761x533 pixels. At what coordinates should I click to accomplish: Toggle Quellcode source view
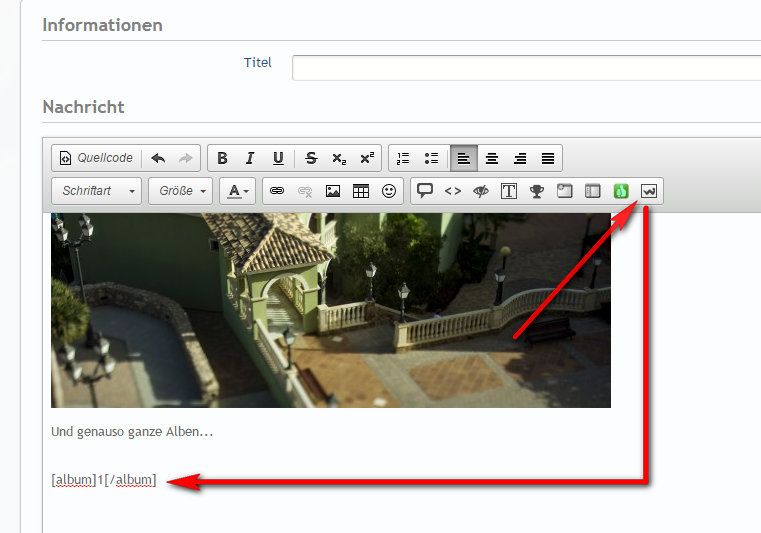coord(96,158)
